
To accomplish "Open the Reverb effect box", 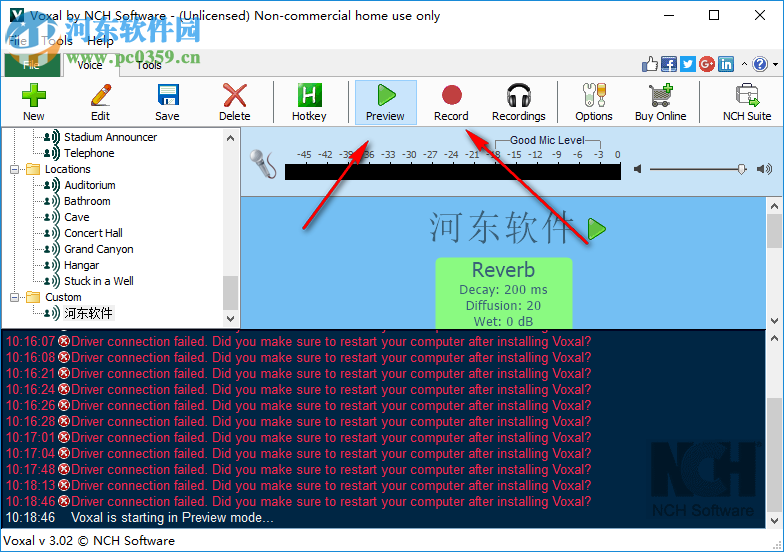I will click(504, 293).
